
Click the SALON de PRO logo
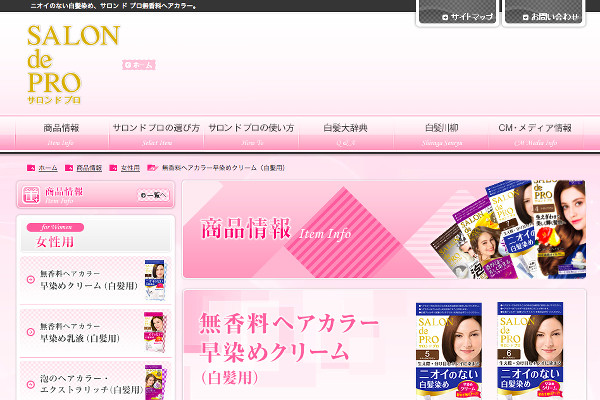(73, 65)
